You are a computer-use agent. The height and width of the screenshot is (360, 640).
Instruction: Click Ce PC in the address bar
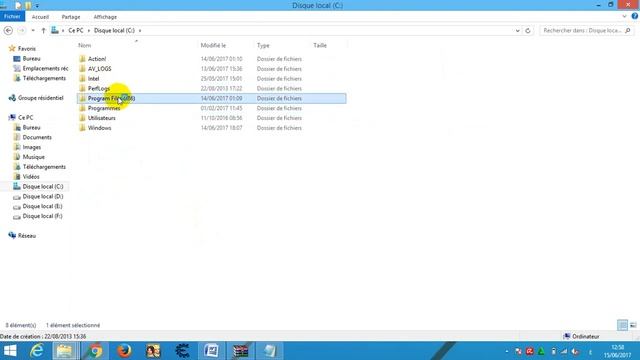coord(76,31)
